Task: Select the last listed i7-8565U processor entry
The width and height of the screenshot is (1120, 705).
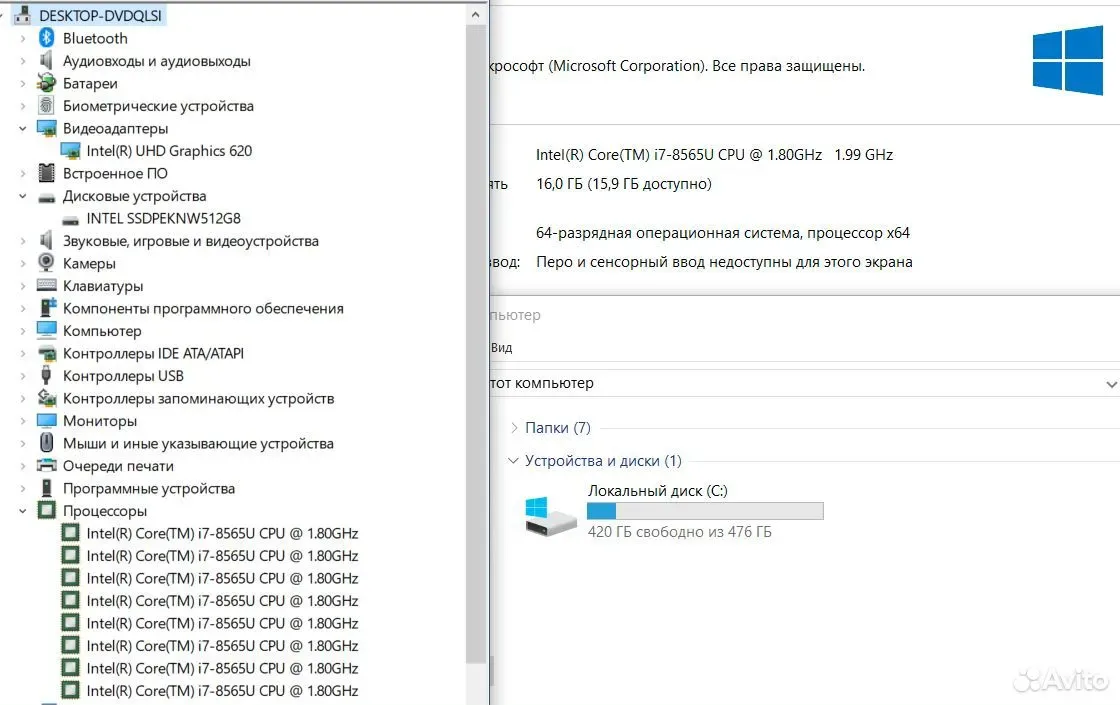Action: pos(222,691)
